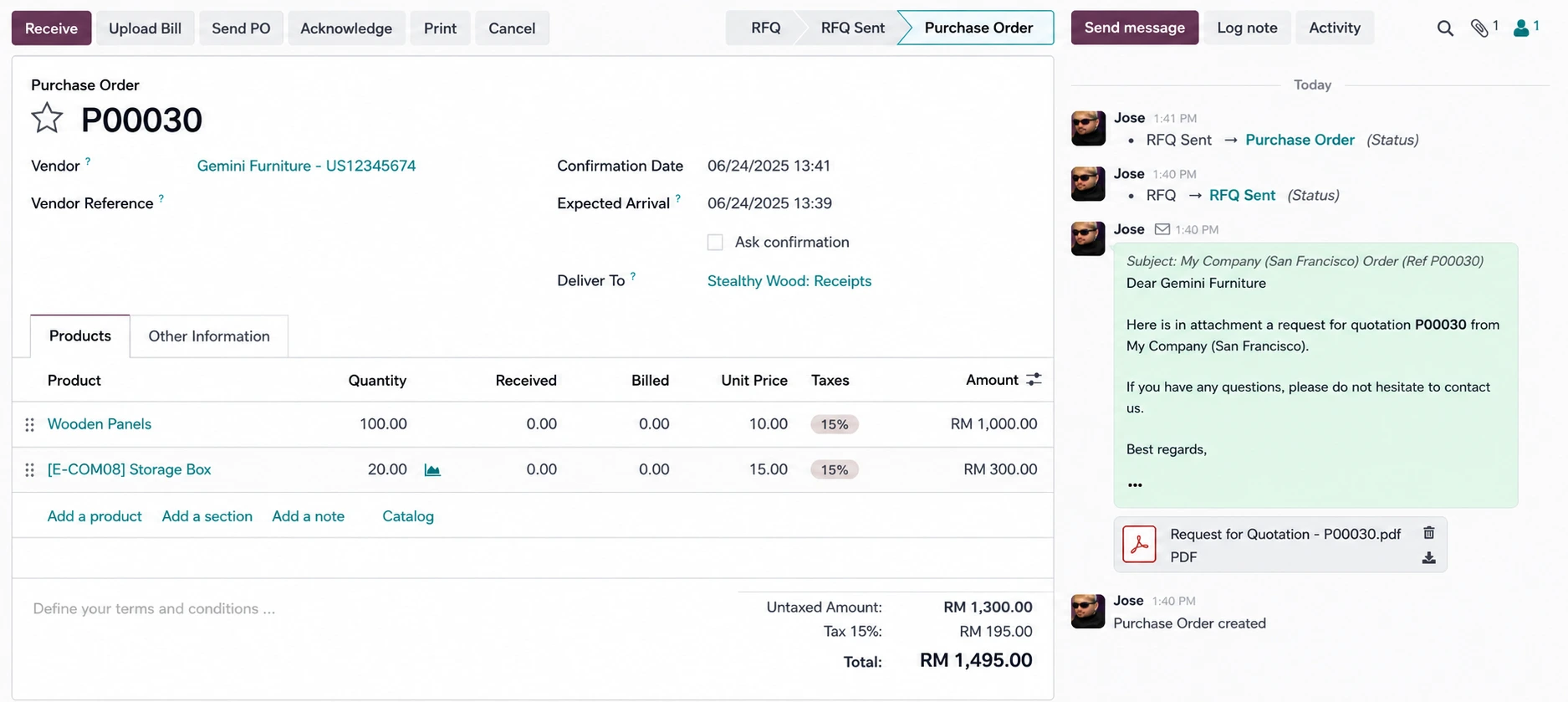The image size is (1568, 702).
Task: Open column settings icon beside Amount header
Action: [x=1034, y=380]
